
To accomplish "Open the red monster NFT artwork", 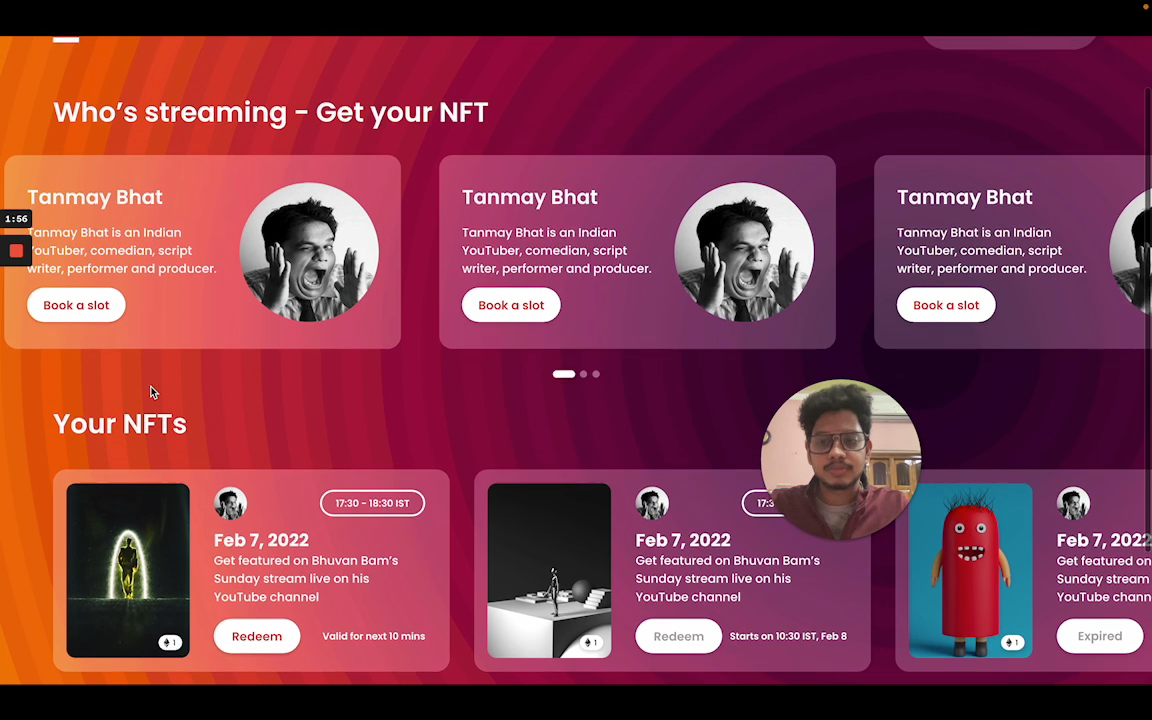I will coord(971,570).
